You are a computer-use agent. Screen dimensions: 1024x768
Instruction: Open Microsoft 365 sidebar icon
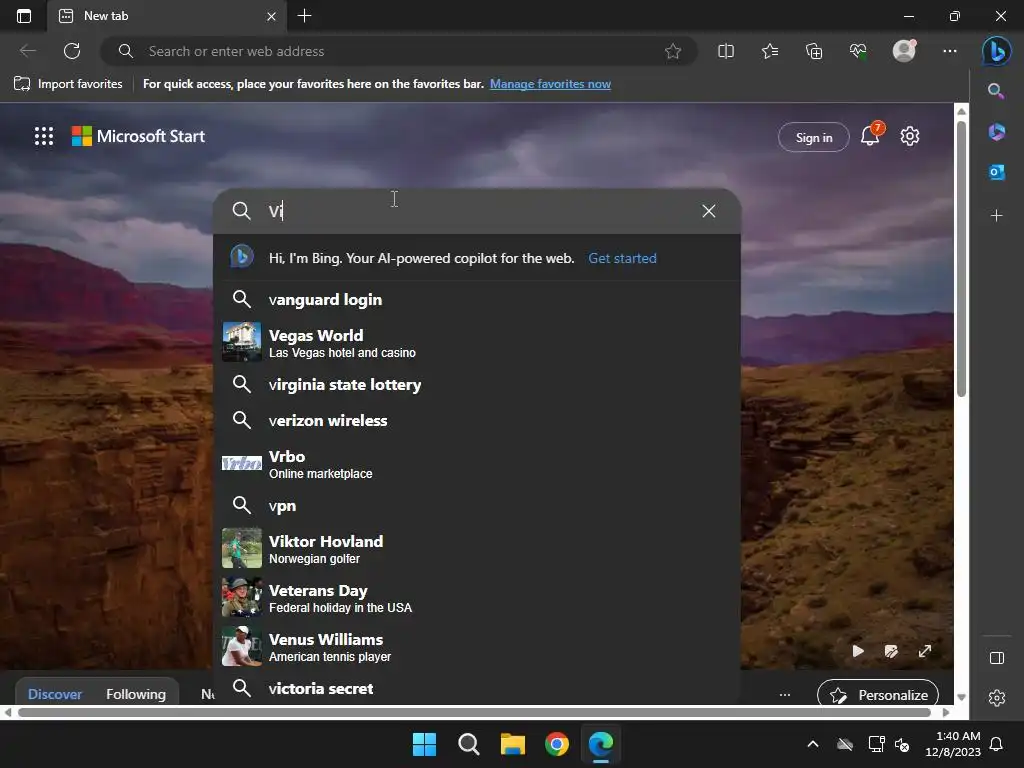(x=997, y=132)
